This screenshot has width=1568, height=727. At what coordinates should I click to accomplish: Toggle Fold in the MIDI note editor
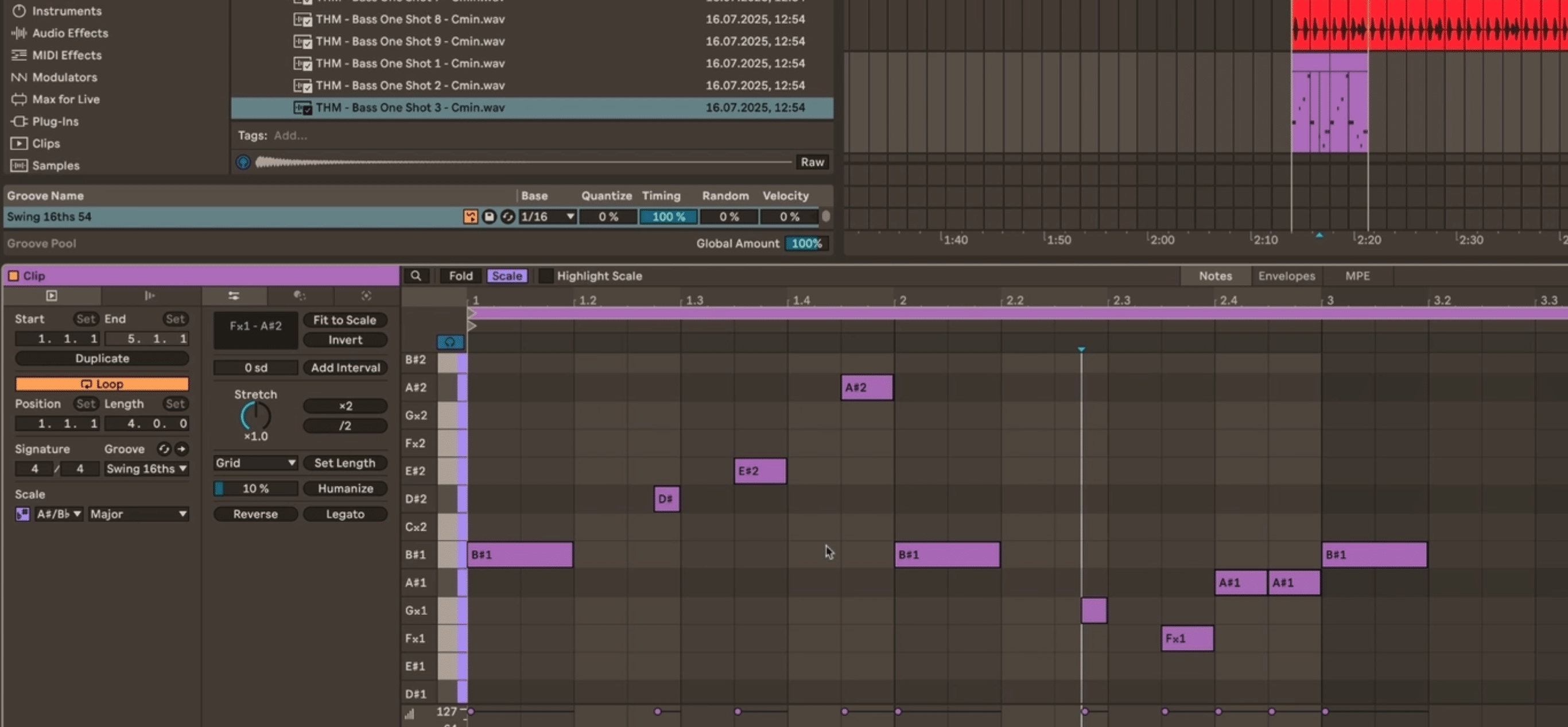[461, 275]
